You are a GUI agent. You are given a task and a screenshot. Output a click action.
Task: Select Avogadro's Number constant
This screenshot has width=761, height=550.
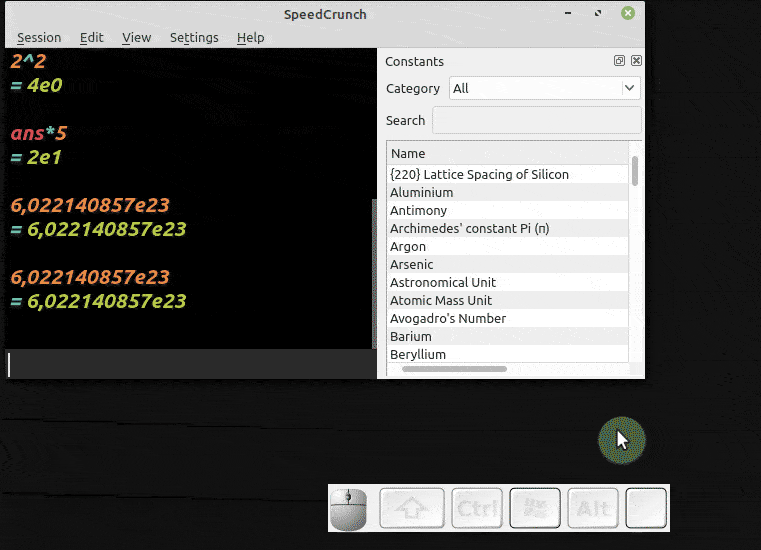pyautogui.click(x=508, y=318)
